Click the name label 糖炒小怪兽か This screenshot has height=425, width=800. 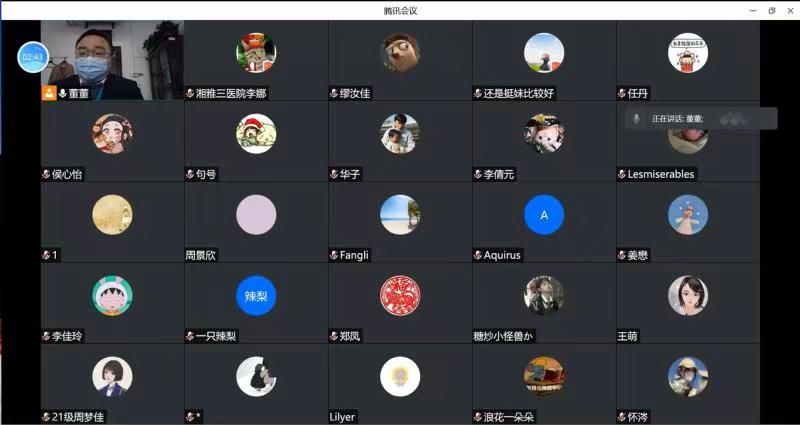click(506, 336)
